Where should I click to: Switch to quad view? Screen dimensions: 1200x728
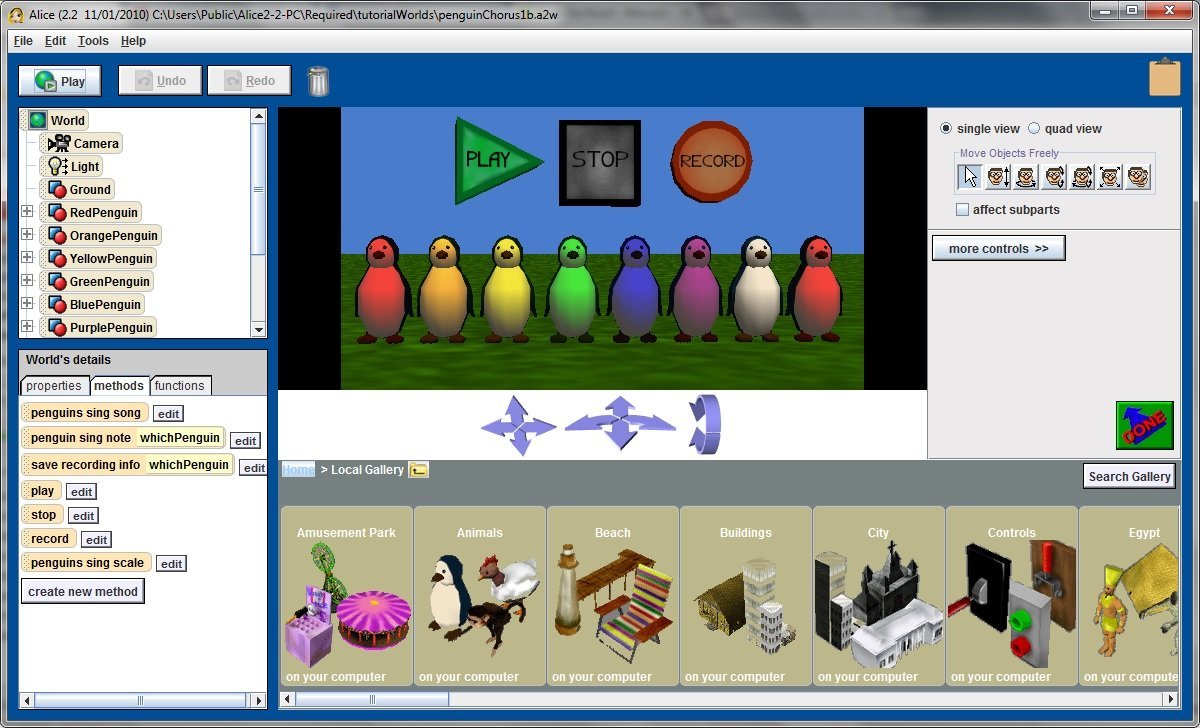click(1035, 128)
